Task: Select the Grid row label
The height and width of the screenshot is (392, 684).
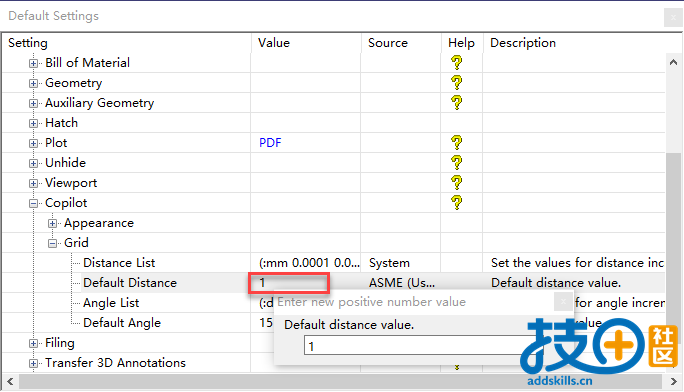Action: [x=76, y=243]
